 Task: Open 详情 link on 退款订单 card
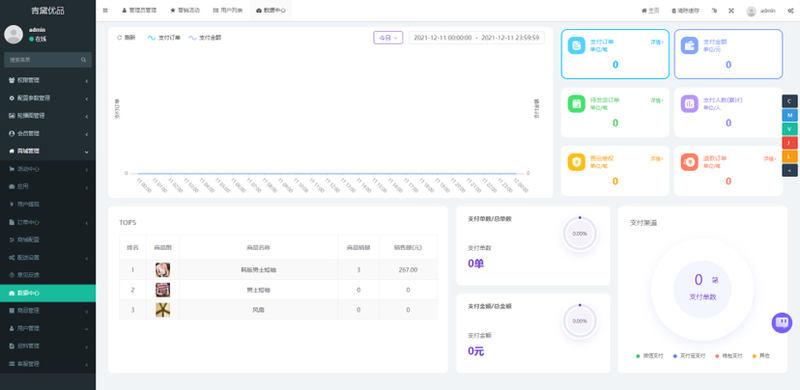pyautogui.click(x=770, y=159)
